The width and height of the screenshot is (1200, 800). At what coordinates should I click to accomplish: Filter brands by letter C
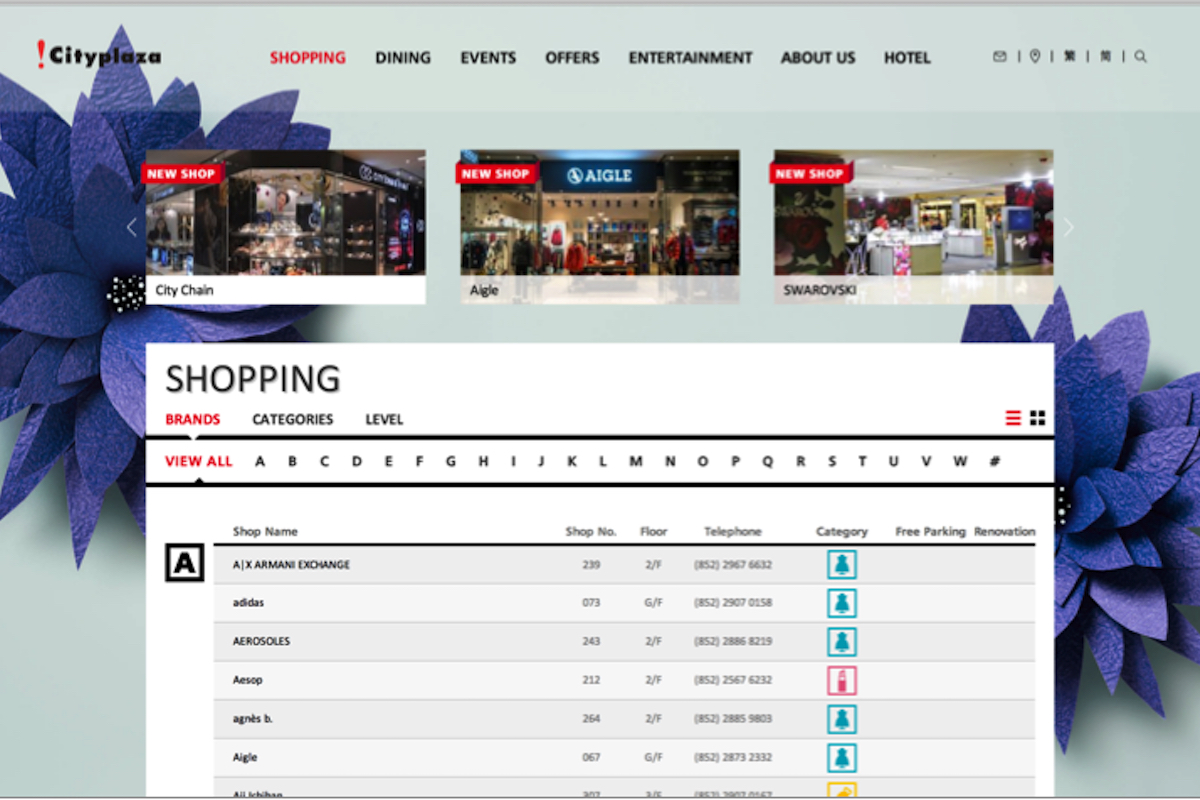324,461
